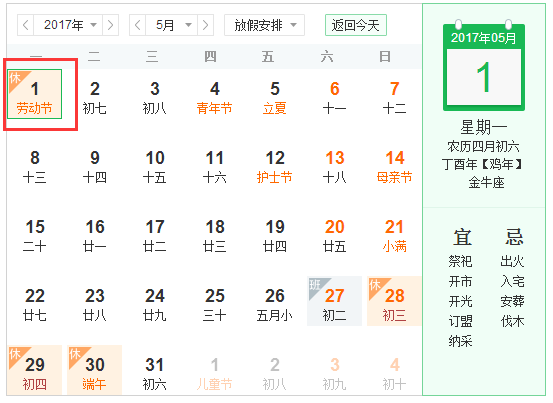
Task: Select May 29 初四 holiday date
Action: point(35,370)
